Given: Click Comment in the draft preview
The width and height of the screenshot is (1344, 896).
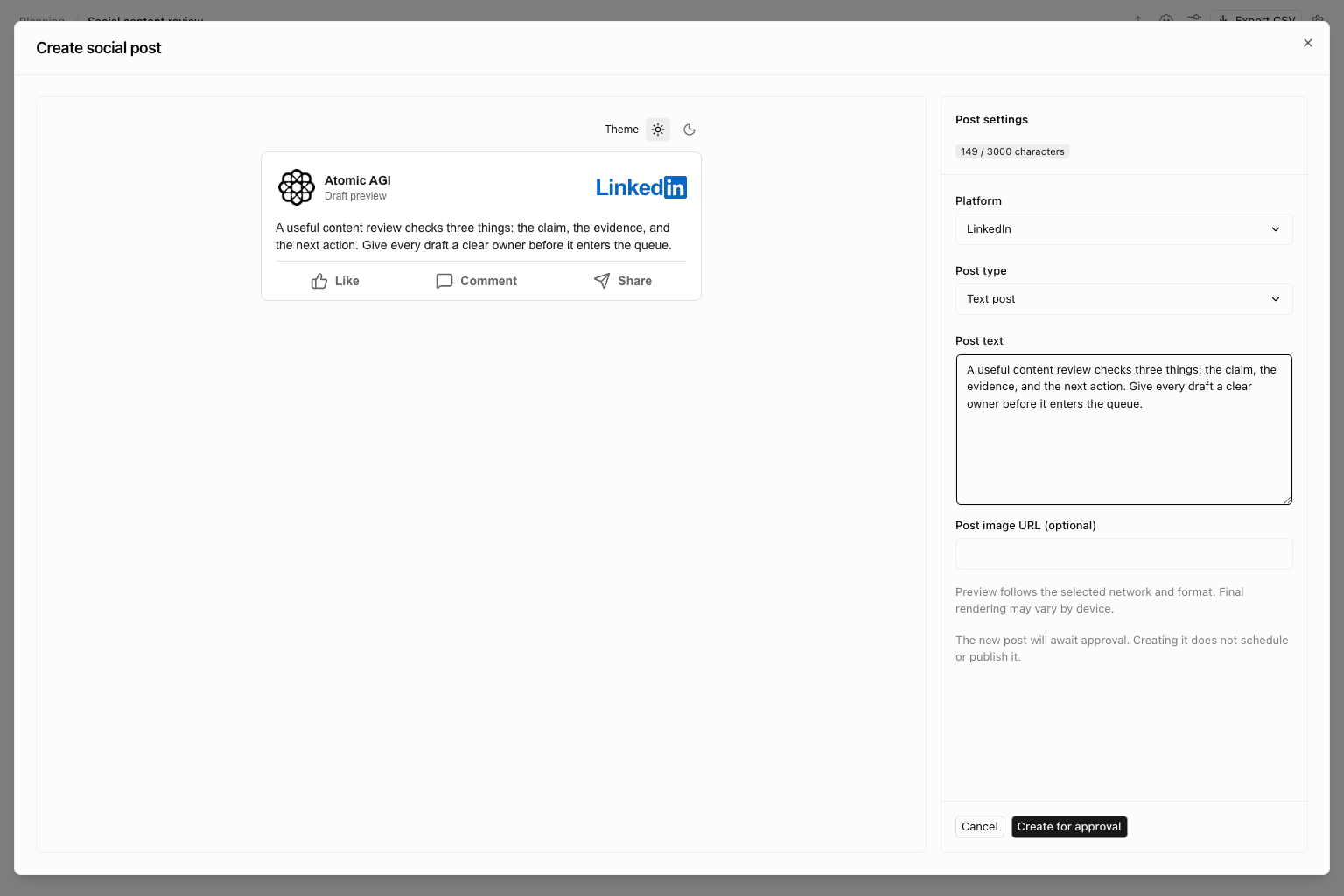Looking at the screenshot, I should 477,281.
